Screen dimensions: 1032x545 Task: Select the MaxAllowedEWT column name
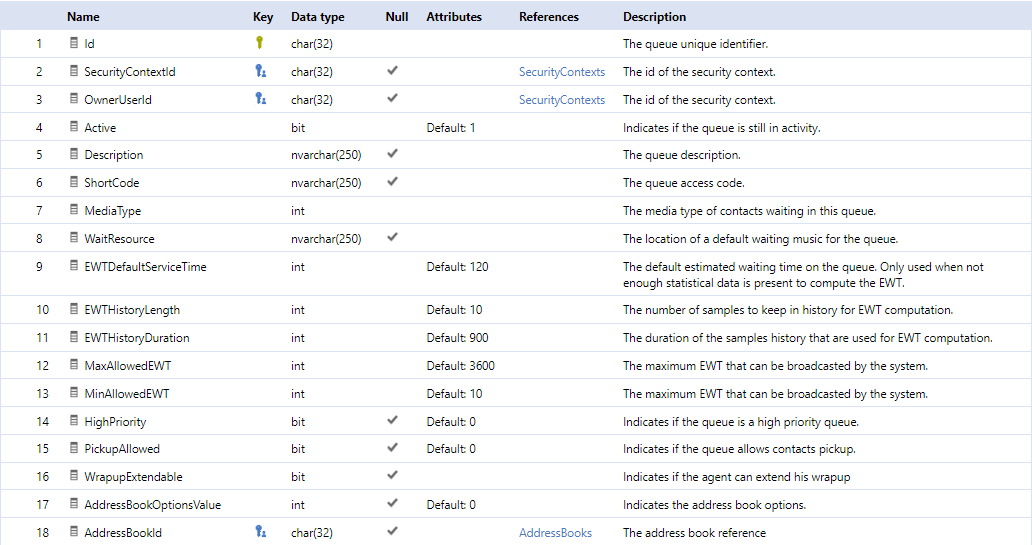128,366
